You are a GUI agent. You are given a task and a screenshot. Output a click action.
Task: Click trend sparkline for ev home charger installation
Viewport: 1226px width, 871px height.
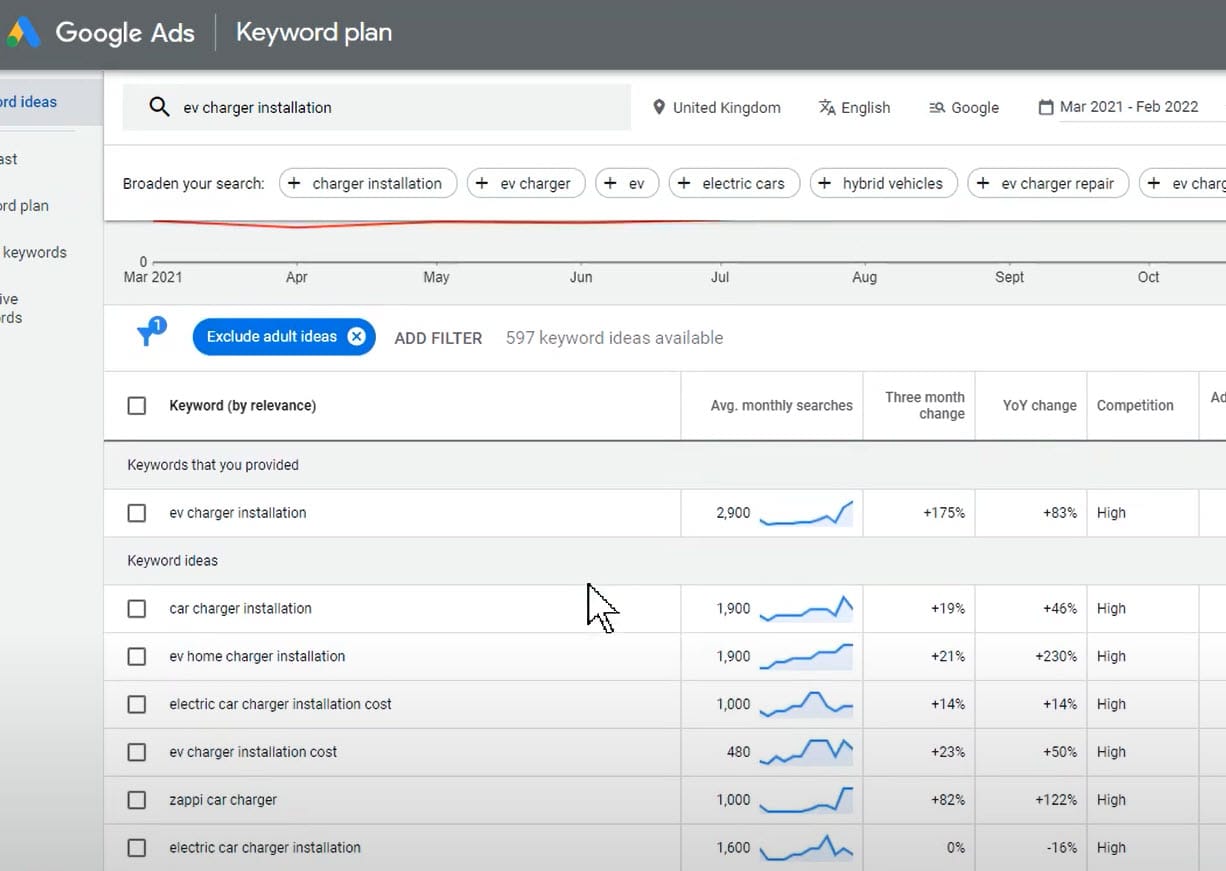coord(806,657)
